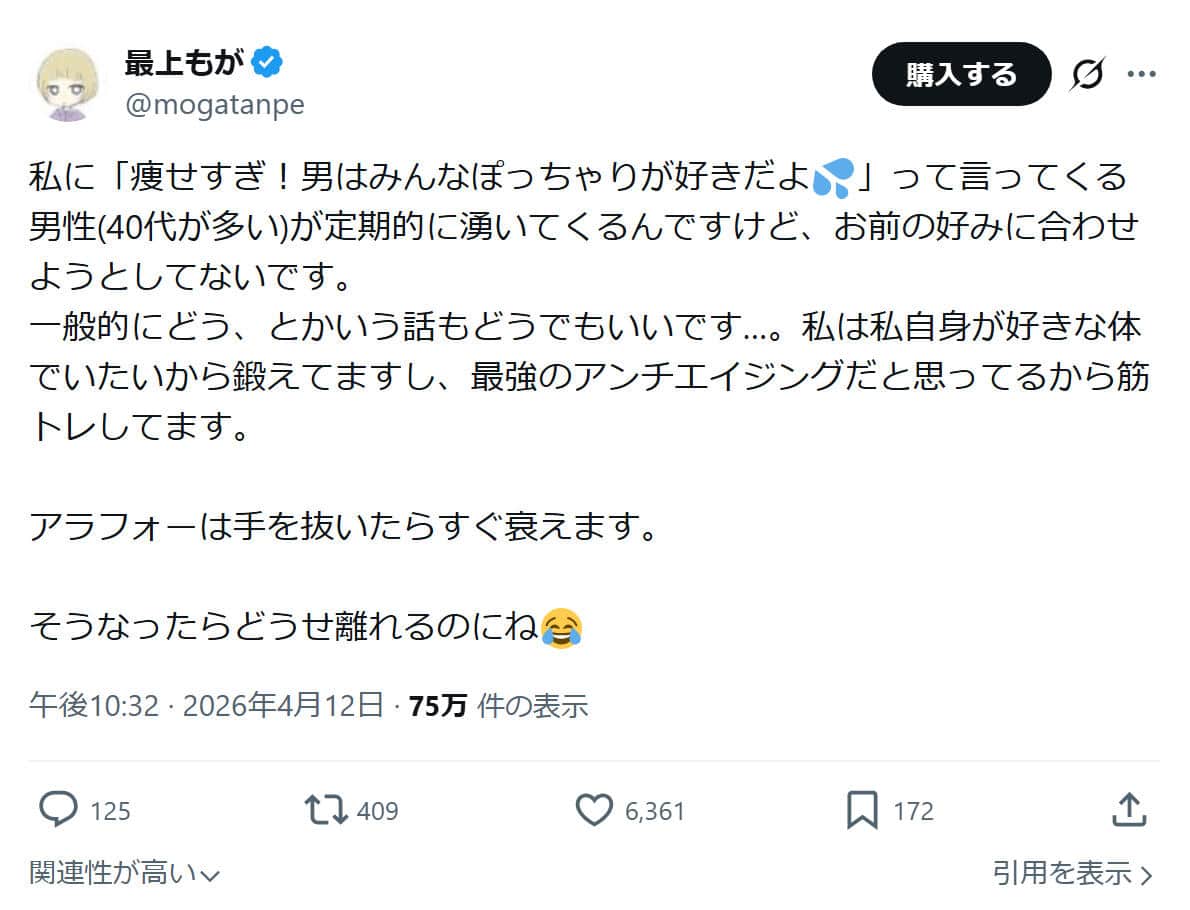View the 75万 件の表示 view count
1190x910 pixels.
(498, 706)
